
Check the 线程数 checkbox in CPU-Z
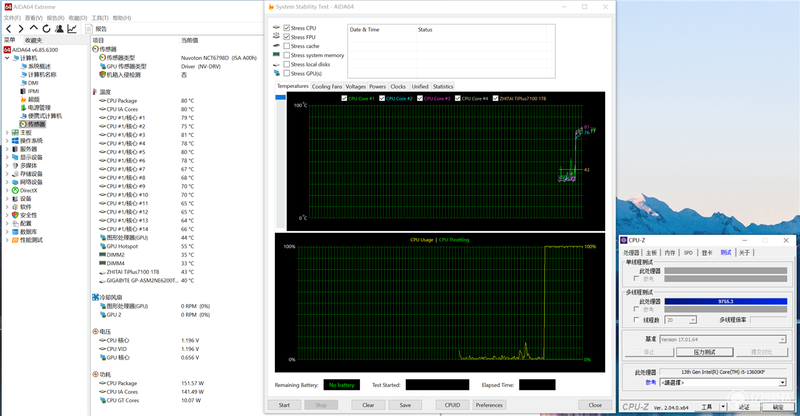(636, 320)
